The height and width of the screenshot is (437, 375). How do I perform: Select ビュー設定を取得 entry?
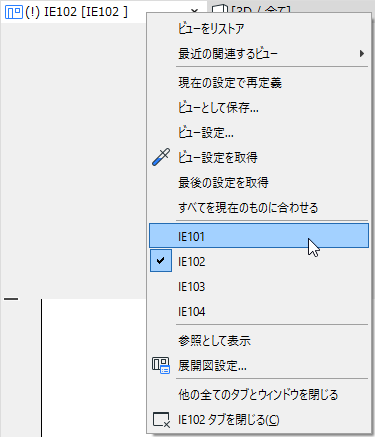[x=259, y=157]
